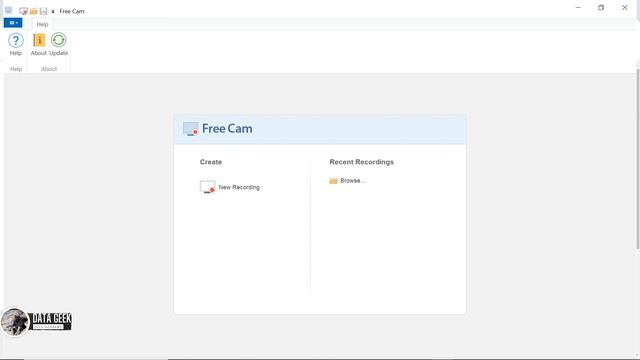Viewport: 640px width, 360px height.
Task: Open the Help ribbon button
Action: tap(16, 44)
